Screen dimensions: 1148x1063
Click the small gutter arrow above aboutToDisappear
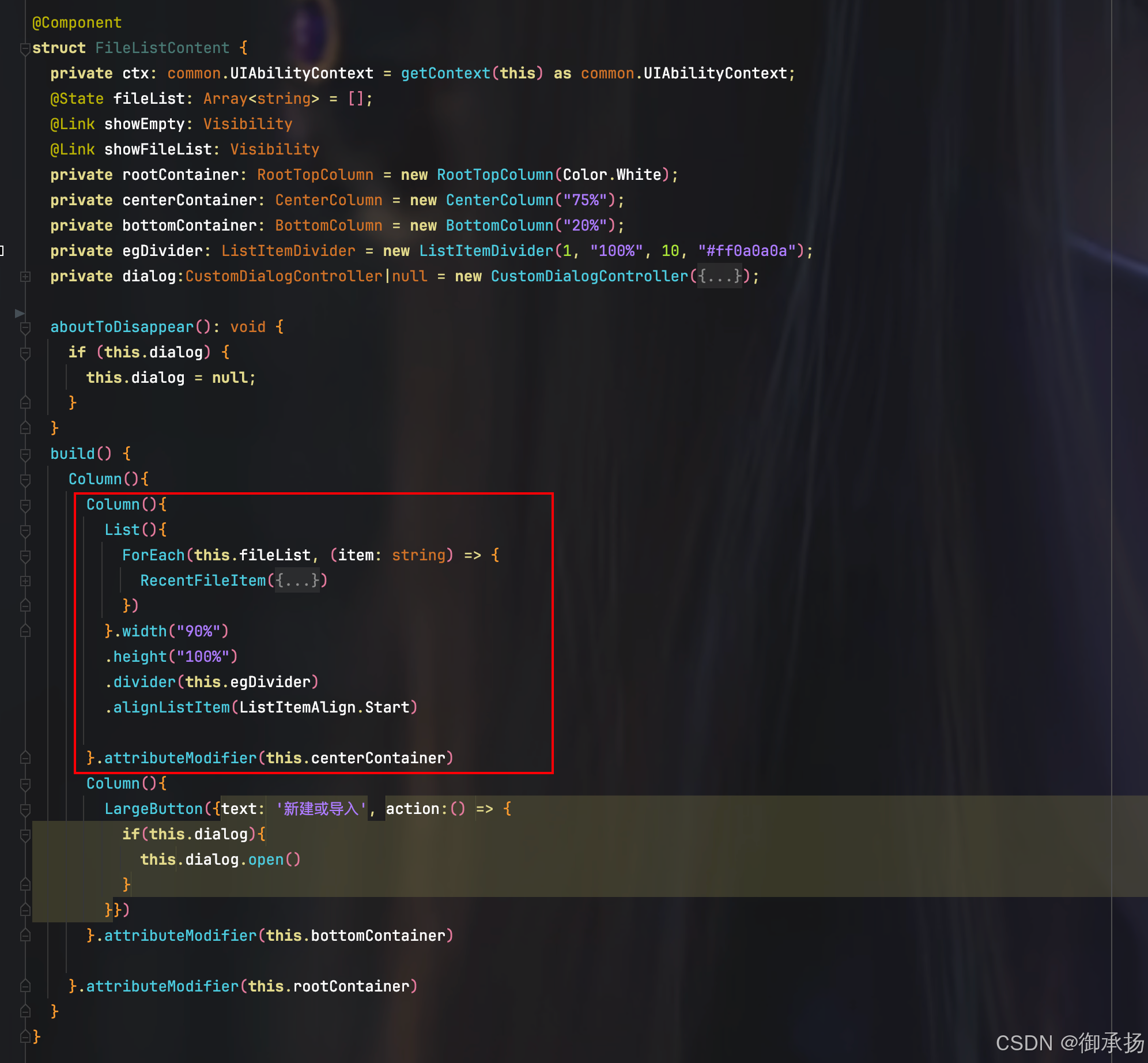20,313
